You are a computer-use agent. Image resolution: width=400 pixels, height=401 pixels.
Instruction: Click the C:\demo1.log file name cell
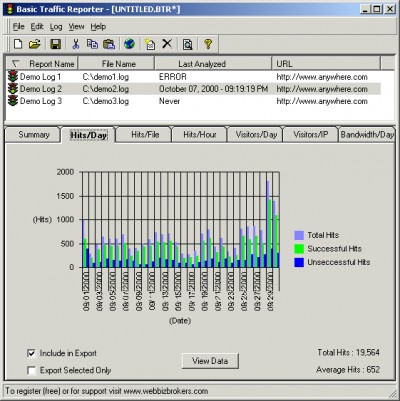point(106,77)
